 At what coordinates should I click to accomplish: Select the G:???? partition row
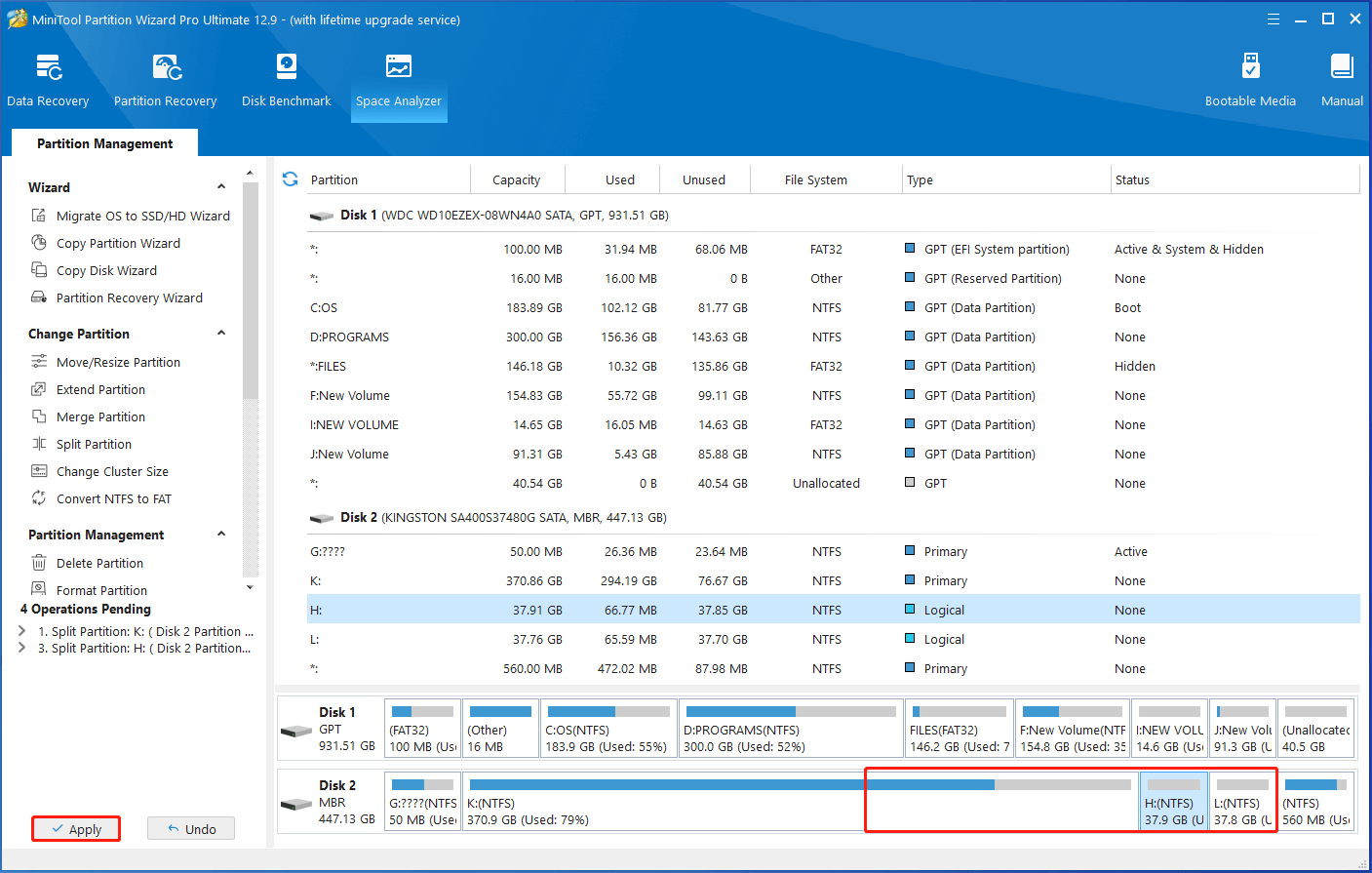click(834, 551)
